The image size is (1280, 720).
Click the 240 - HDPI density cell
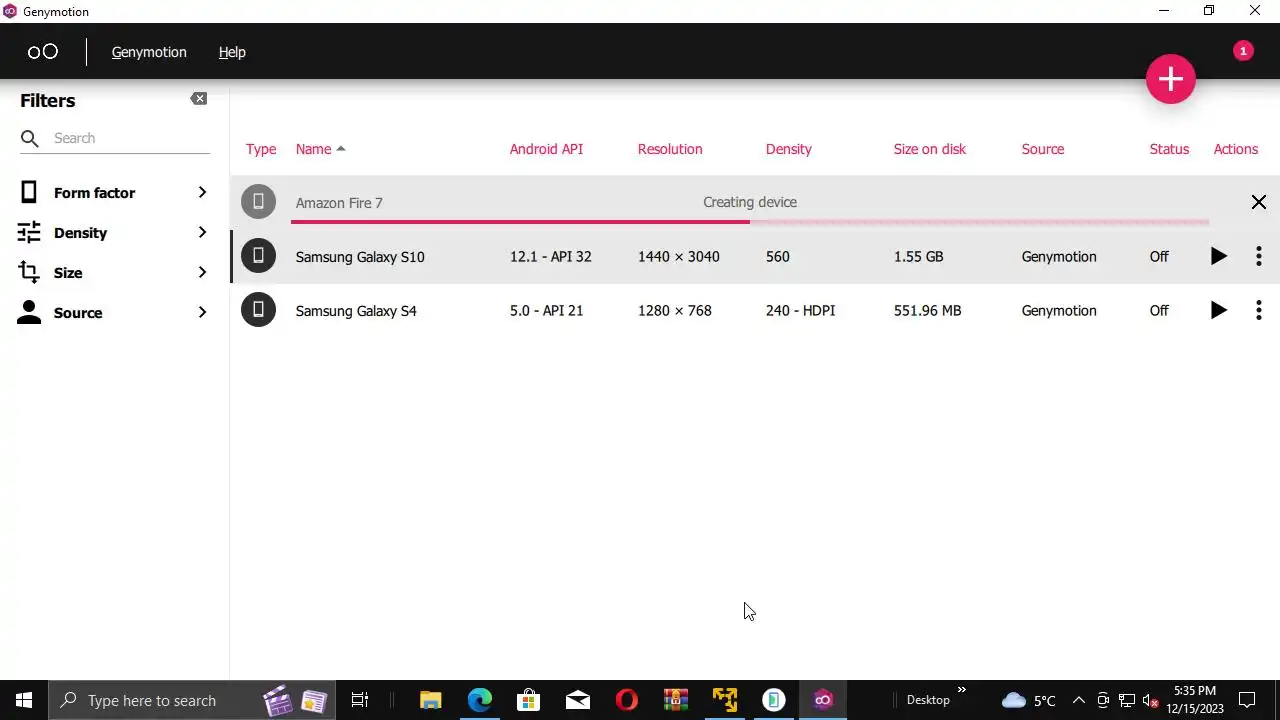point(800,311)
